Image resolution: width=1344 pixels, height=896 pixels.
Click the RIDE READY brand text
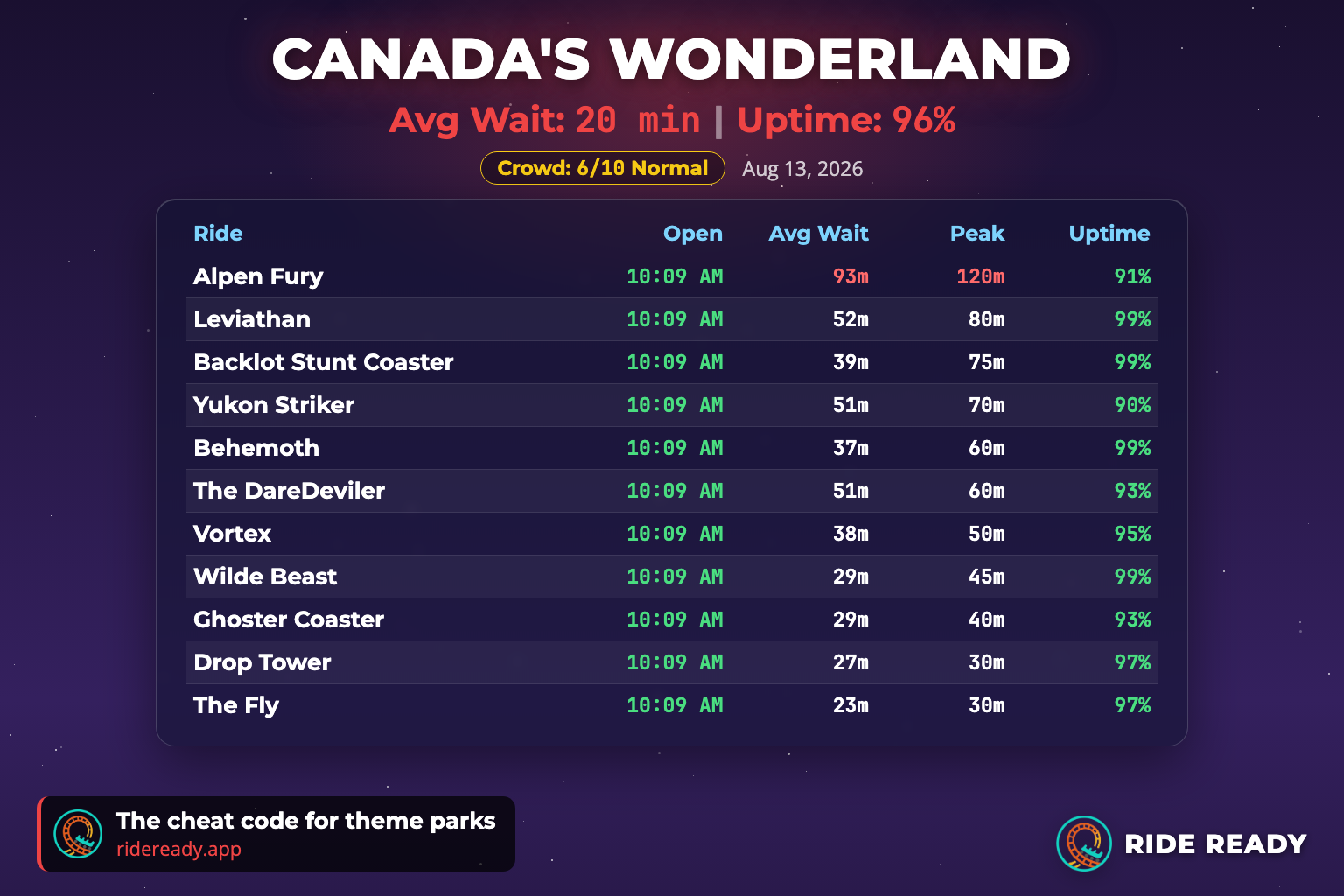click(x=1215, y=844)
